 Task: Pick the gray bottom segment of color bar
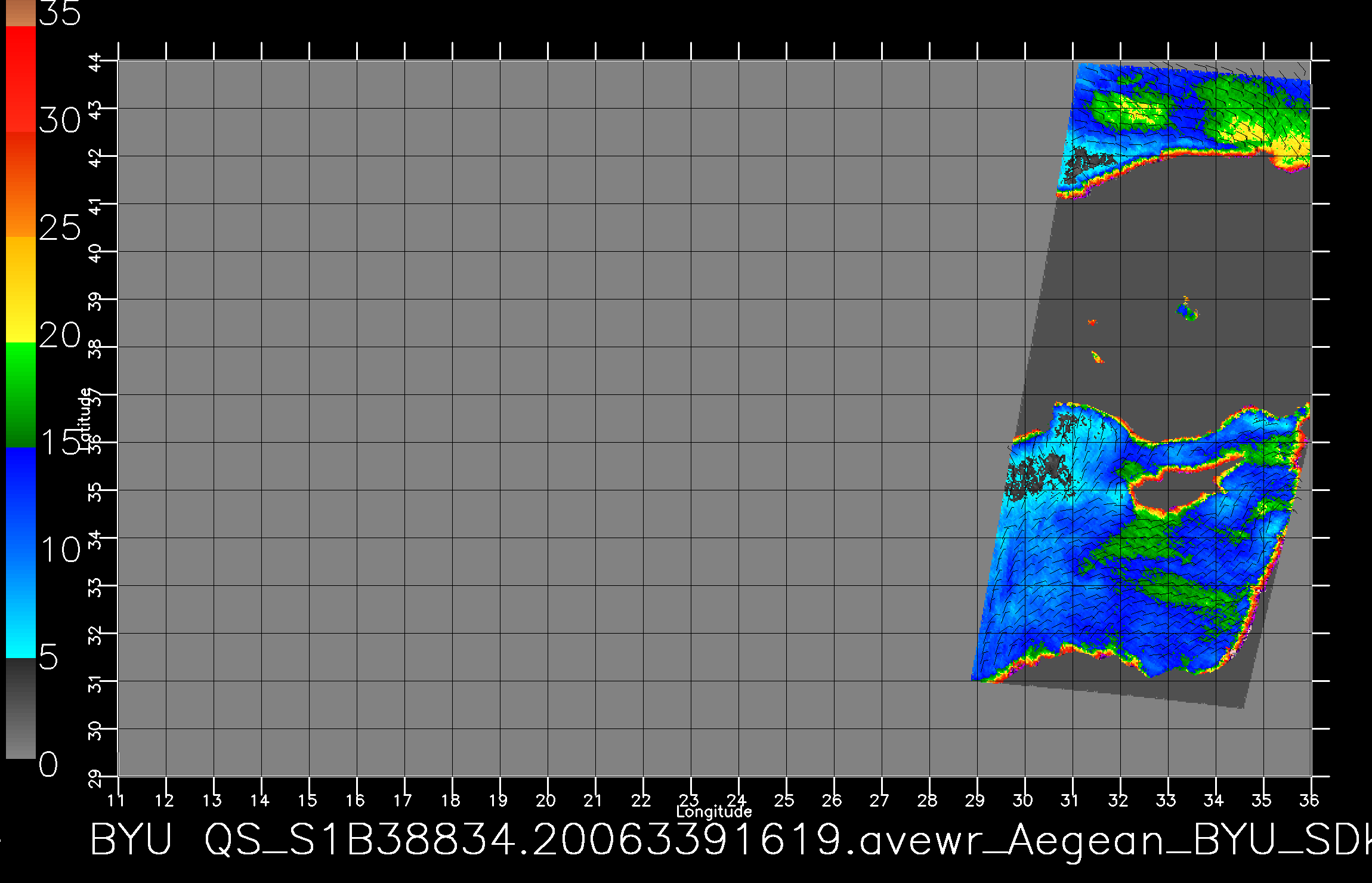pos(20,708)
